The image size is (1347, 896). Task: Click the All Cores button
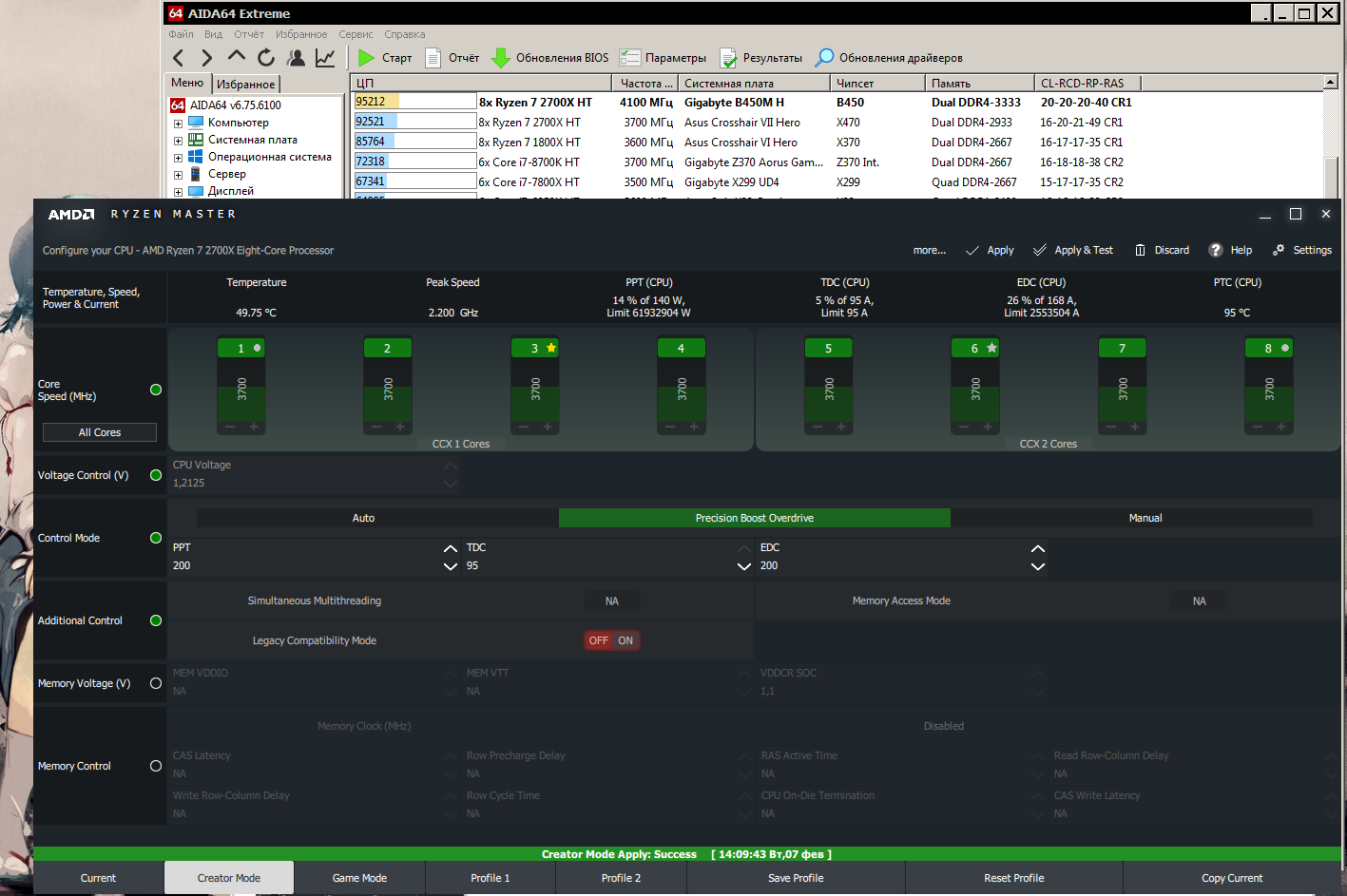[x=100, y=432]
